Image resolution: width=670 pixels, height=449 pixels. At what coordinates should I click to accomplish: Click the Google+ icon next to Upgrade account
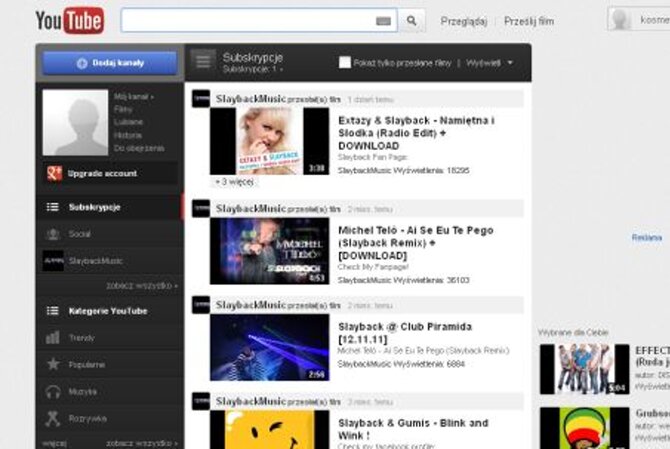(x=54, y=173)
